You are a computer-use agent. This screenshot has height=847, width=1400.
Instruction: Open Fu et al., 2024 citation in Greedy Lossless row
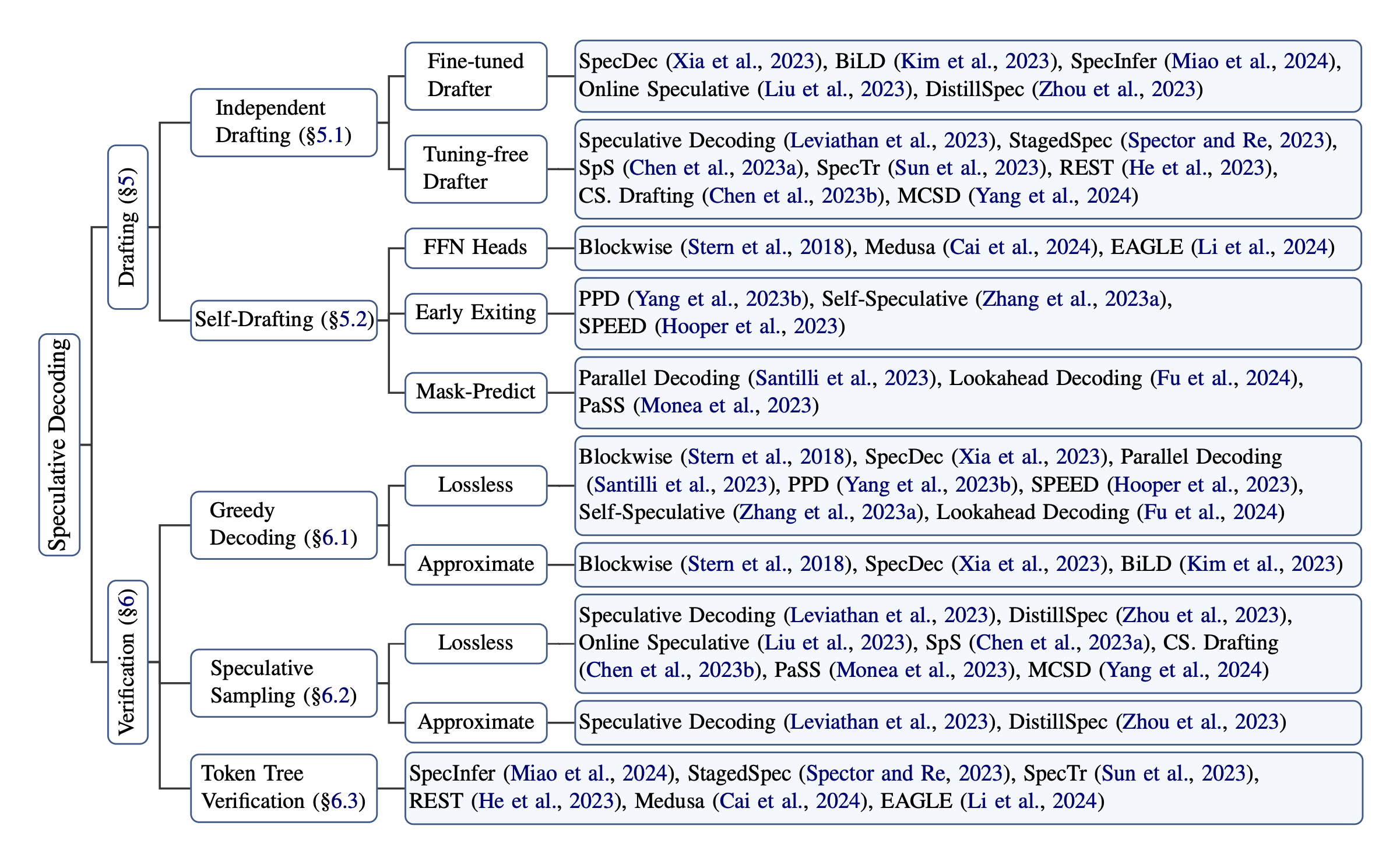tap(1211, 513)
